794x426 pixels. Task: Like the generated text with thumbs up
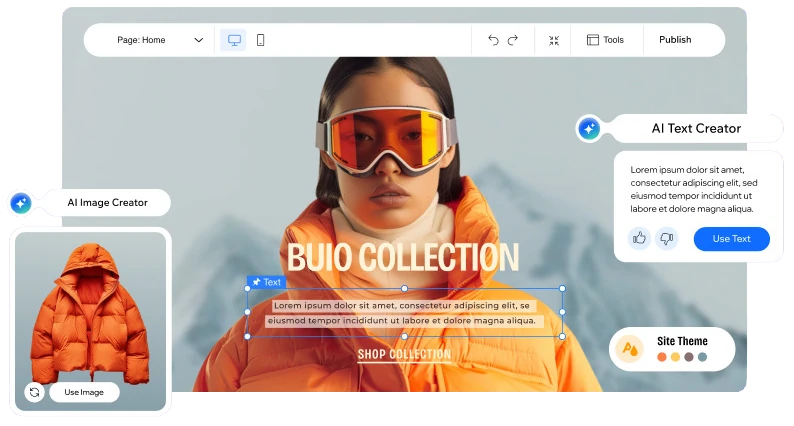(639, 238)
